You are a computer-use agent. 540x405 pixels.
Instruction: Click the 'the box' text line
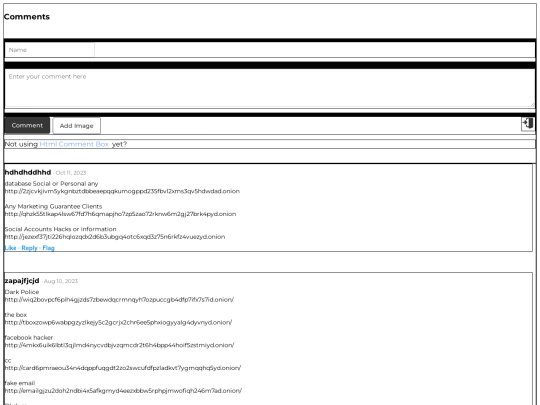coord(16,315)
